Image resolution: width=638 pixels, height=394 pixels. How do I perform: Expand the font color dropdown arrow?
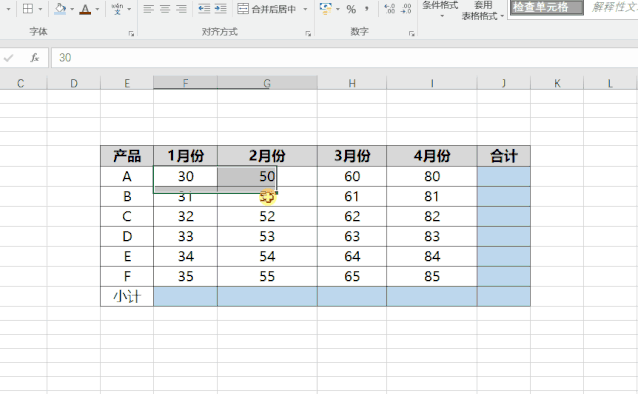pyautogui.click(x=97, y=9)
